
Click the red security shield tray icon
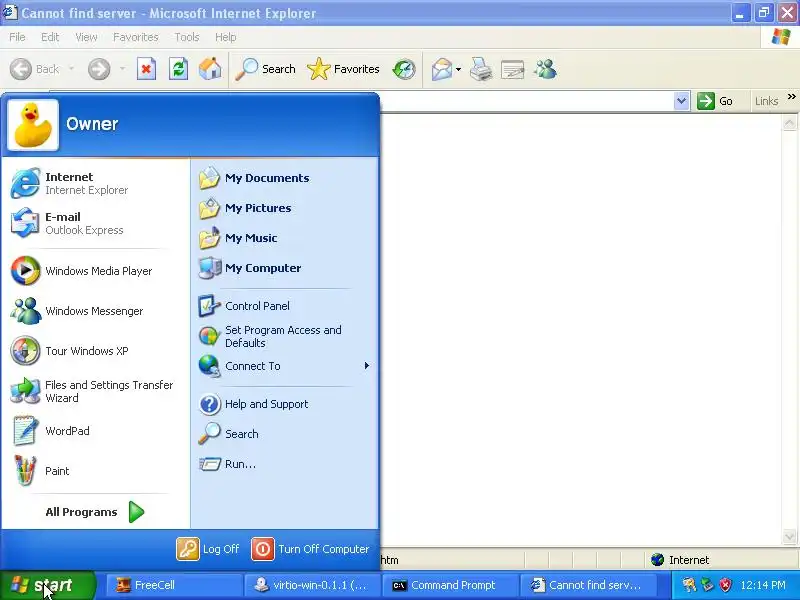726,585
